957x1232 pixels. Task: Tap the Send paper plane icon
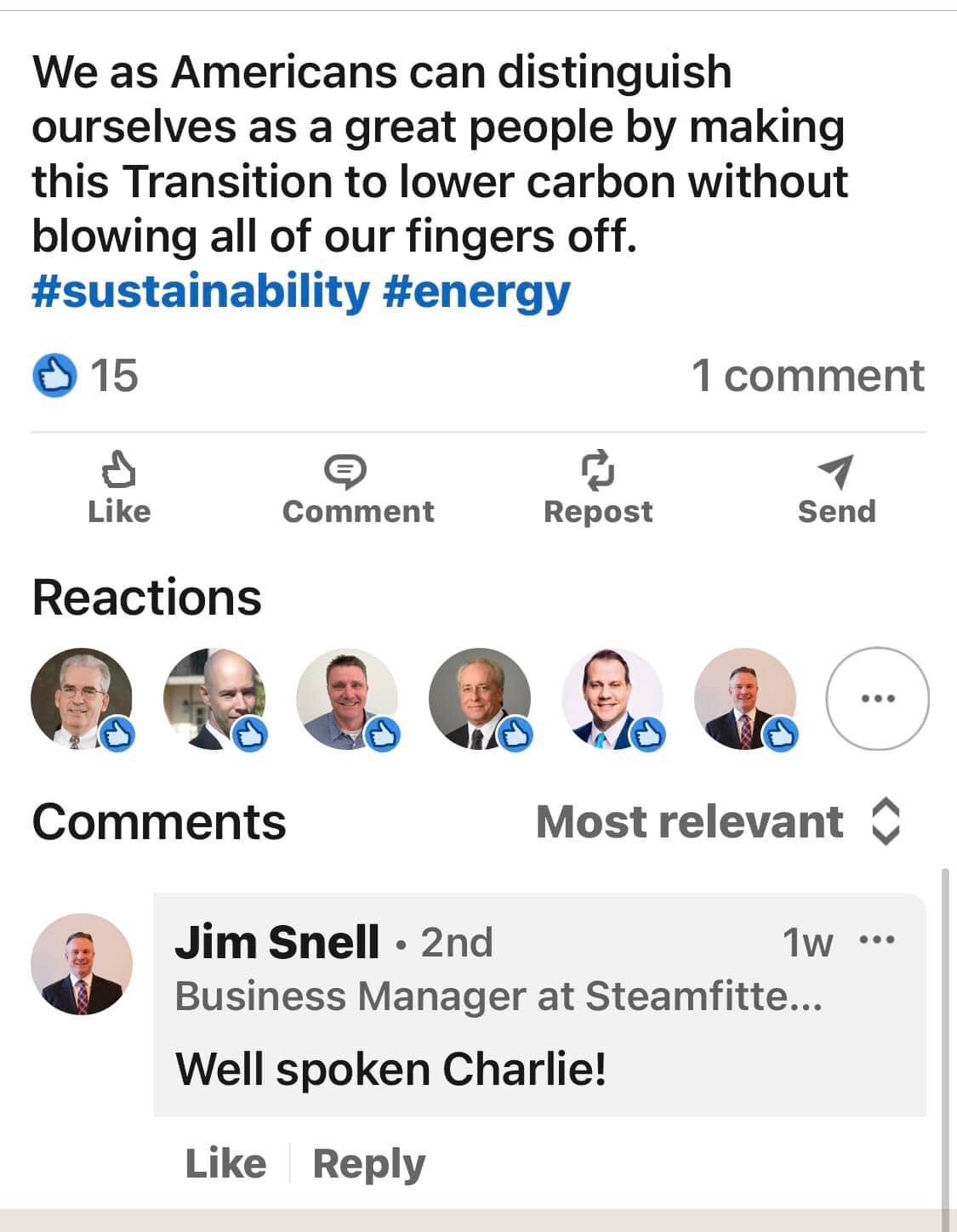[x=835, y=471]
